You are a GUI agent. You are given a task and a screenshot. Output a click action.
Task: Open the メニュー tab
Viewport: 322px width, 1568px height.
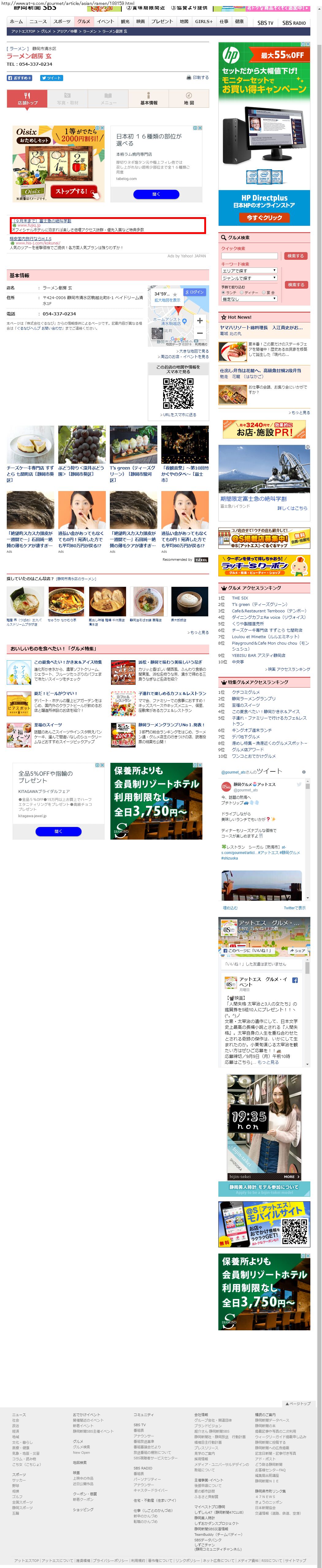click(x=108, y=99)
